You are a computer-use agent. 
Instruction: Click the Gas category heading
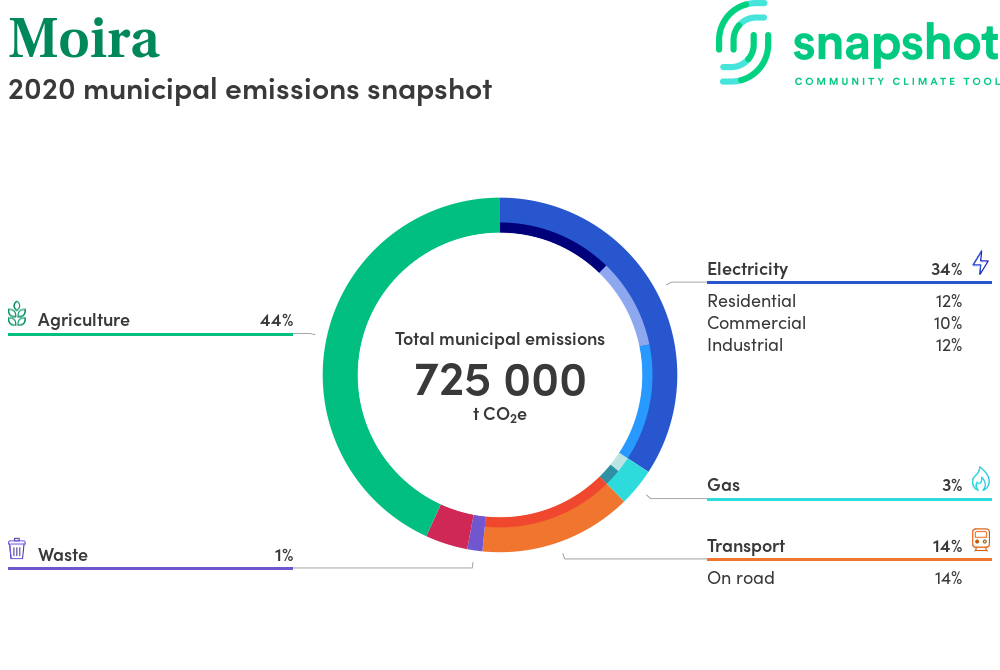pos(723,485)
